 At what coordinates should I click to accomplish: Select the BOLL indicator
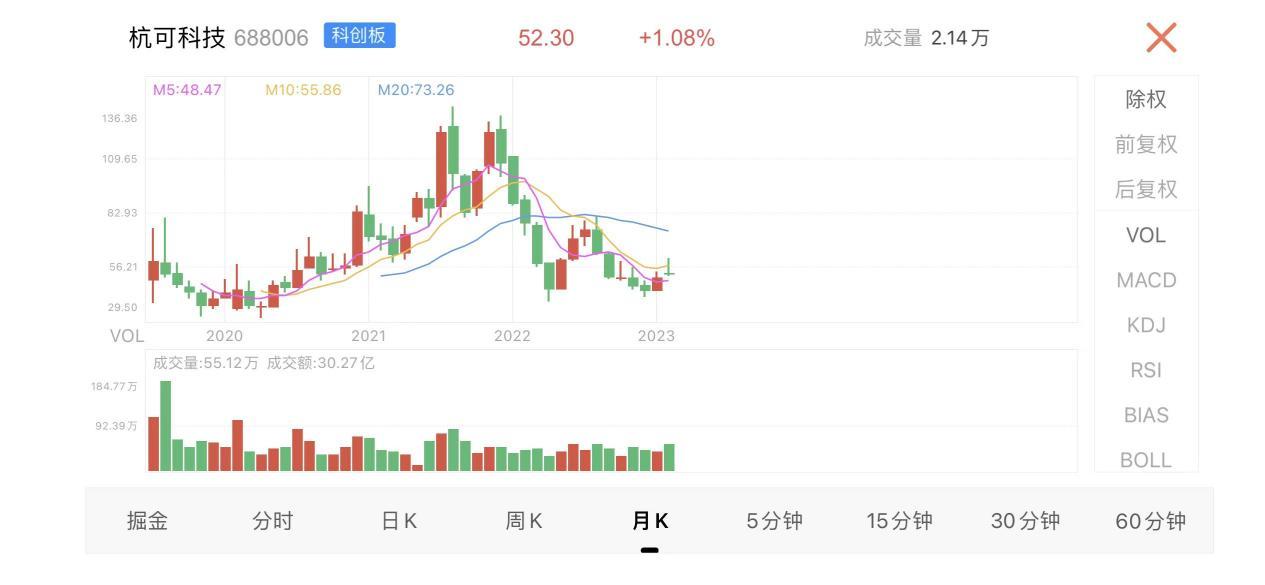click(x=1146, y=459)
